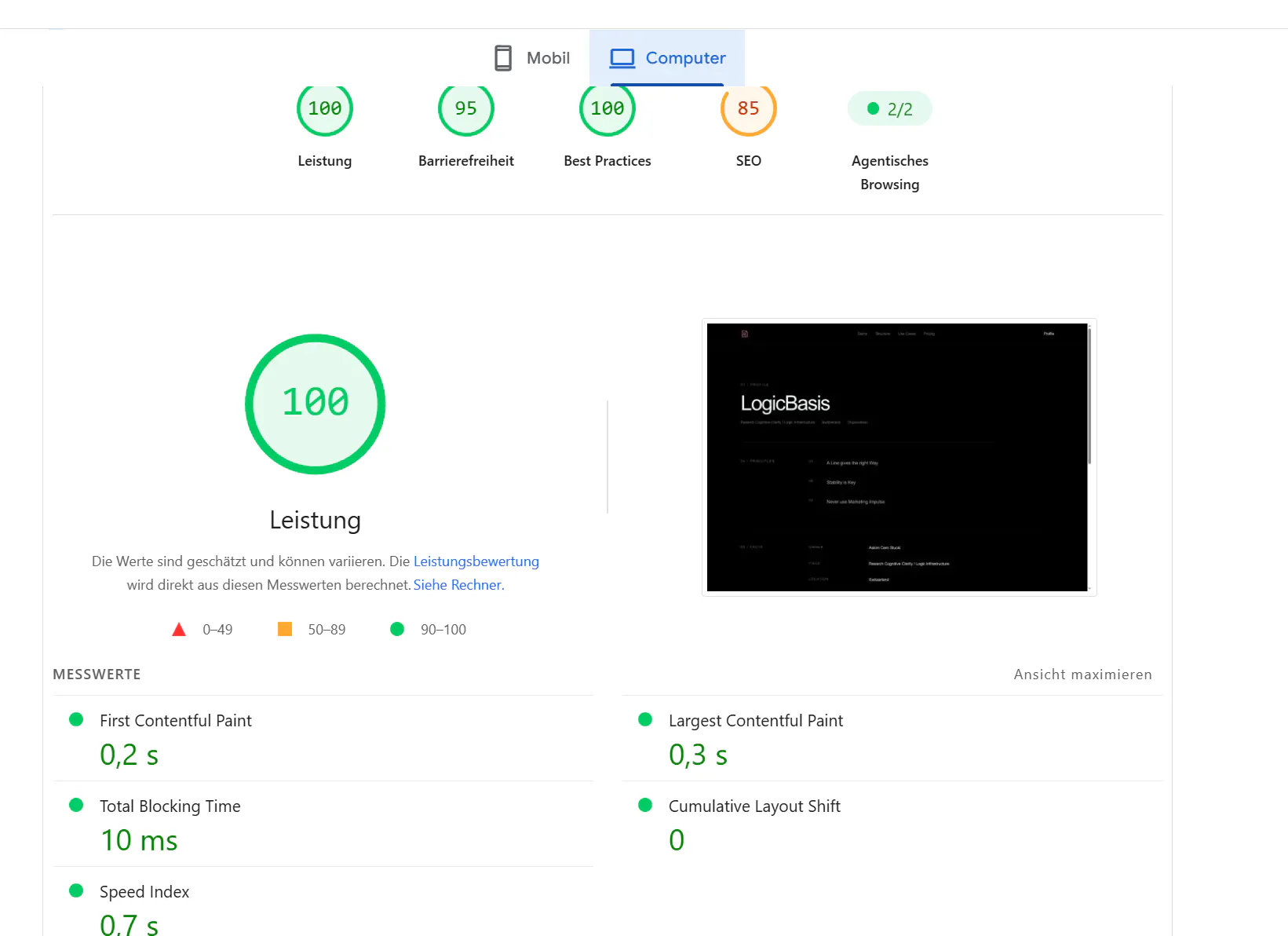Click the laptop icon beside Computer

pos(622,58)
